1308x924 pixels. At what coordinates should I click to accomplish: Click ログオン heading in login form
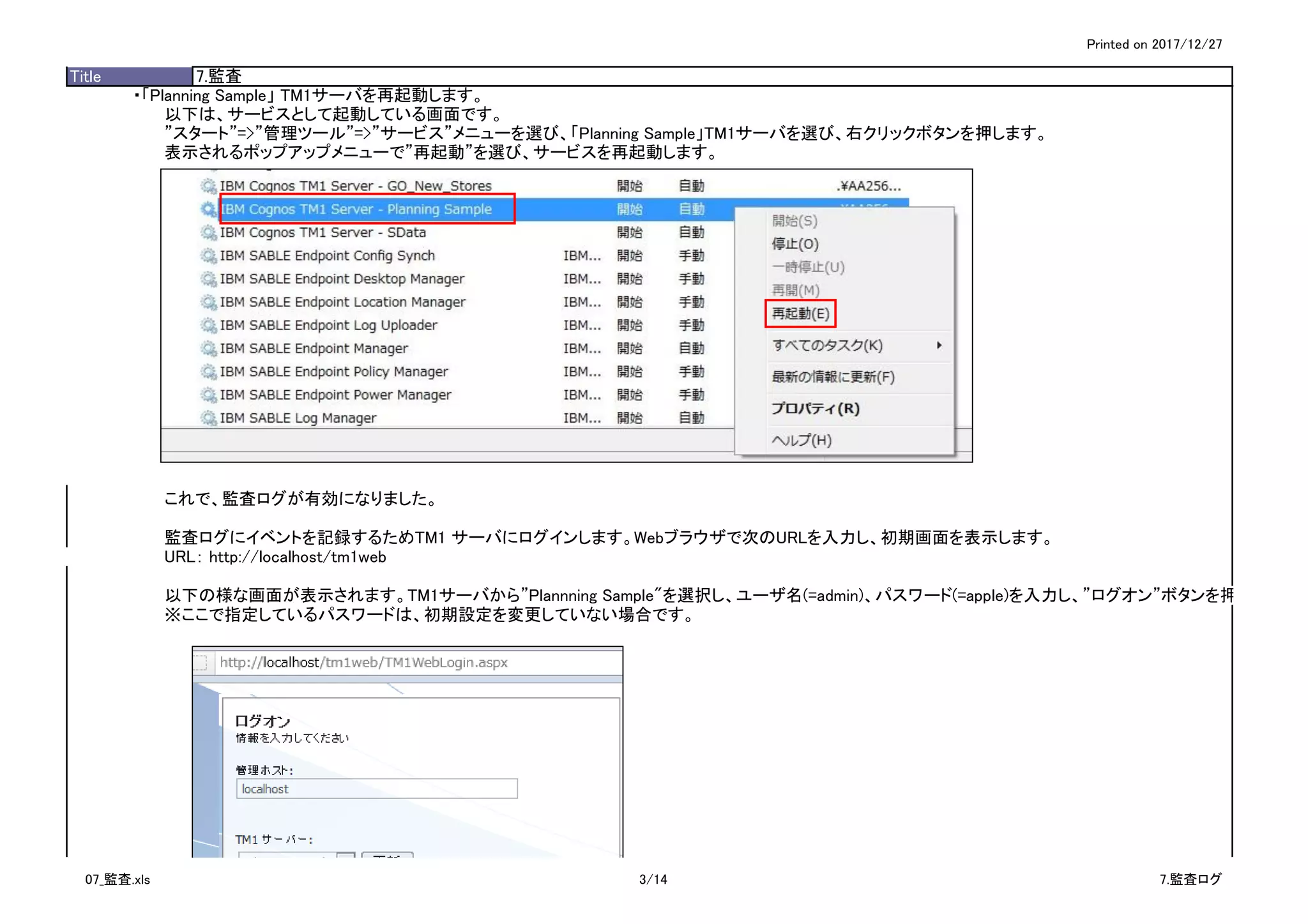[x=262, y=721]
